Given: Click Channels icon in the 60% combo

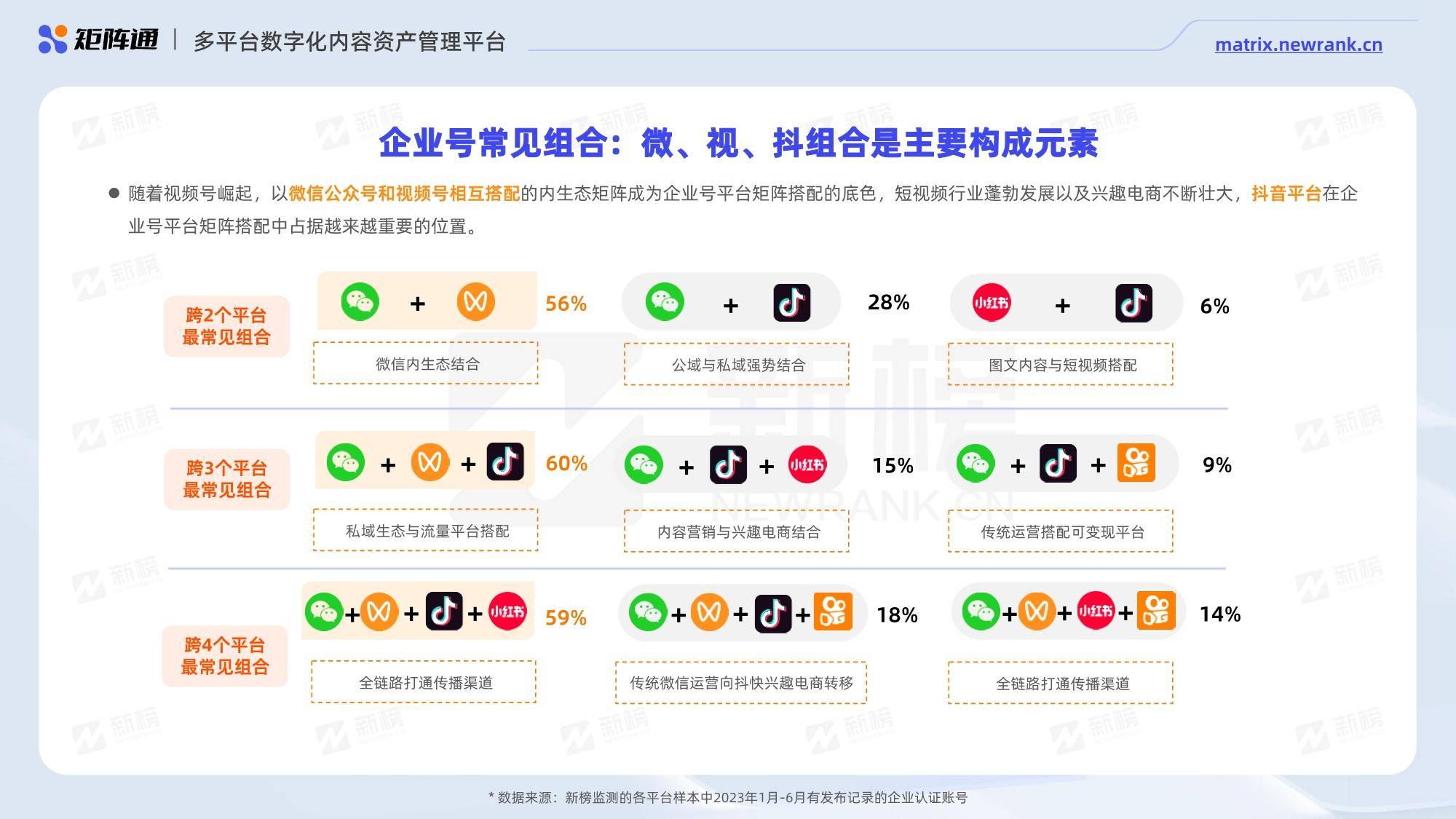Looking at the screenshot, I should pyautogui.click(x=430, y=462).
